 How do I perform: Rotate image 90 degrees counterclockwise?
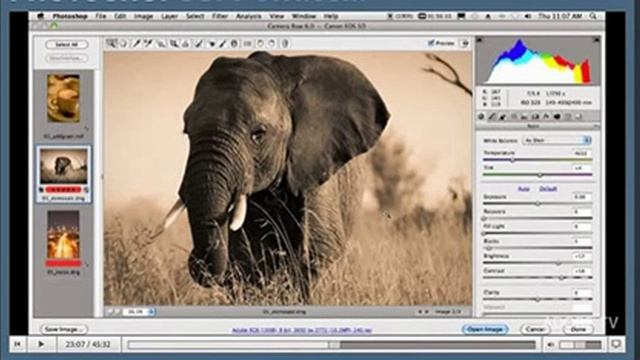click(x=260, y=43)
